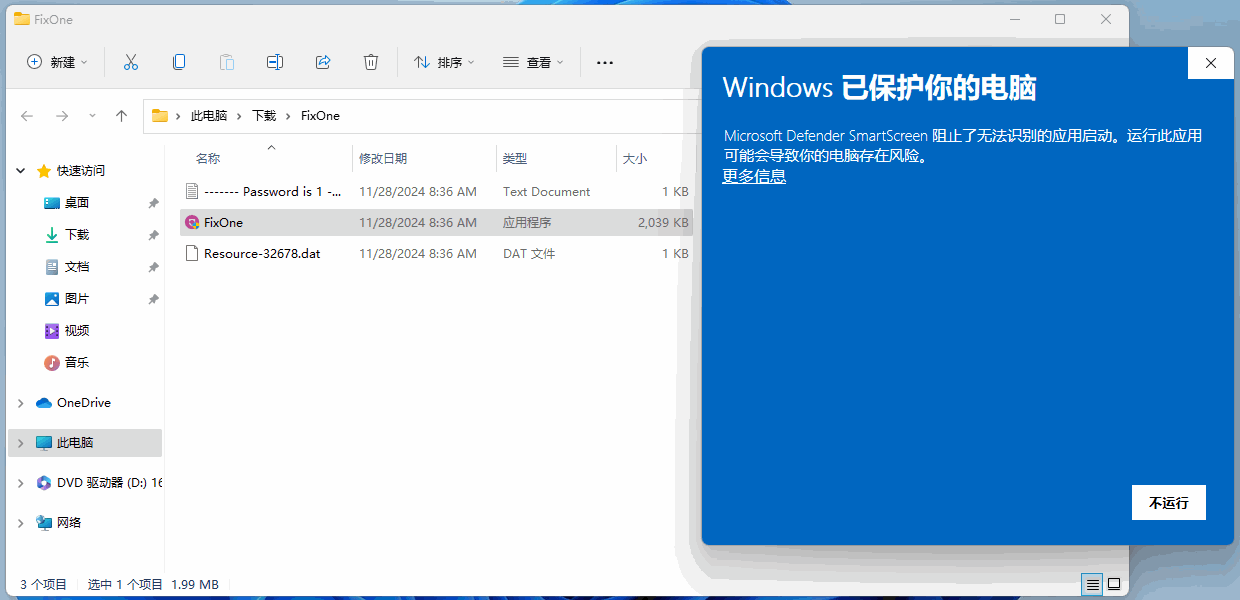Click the 不运行 button
The width and height of the screenshot is (1240, 600).
[x=1168, y=503]
